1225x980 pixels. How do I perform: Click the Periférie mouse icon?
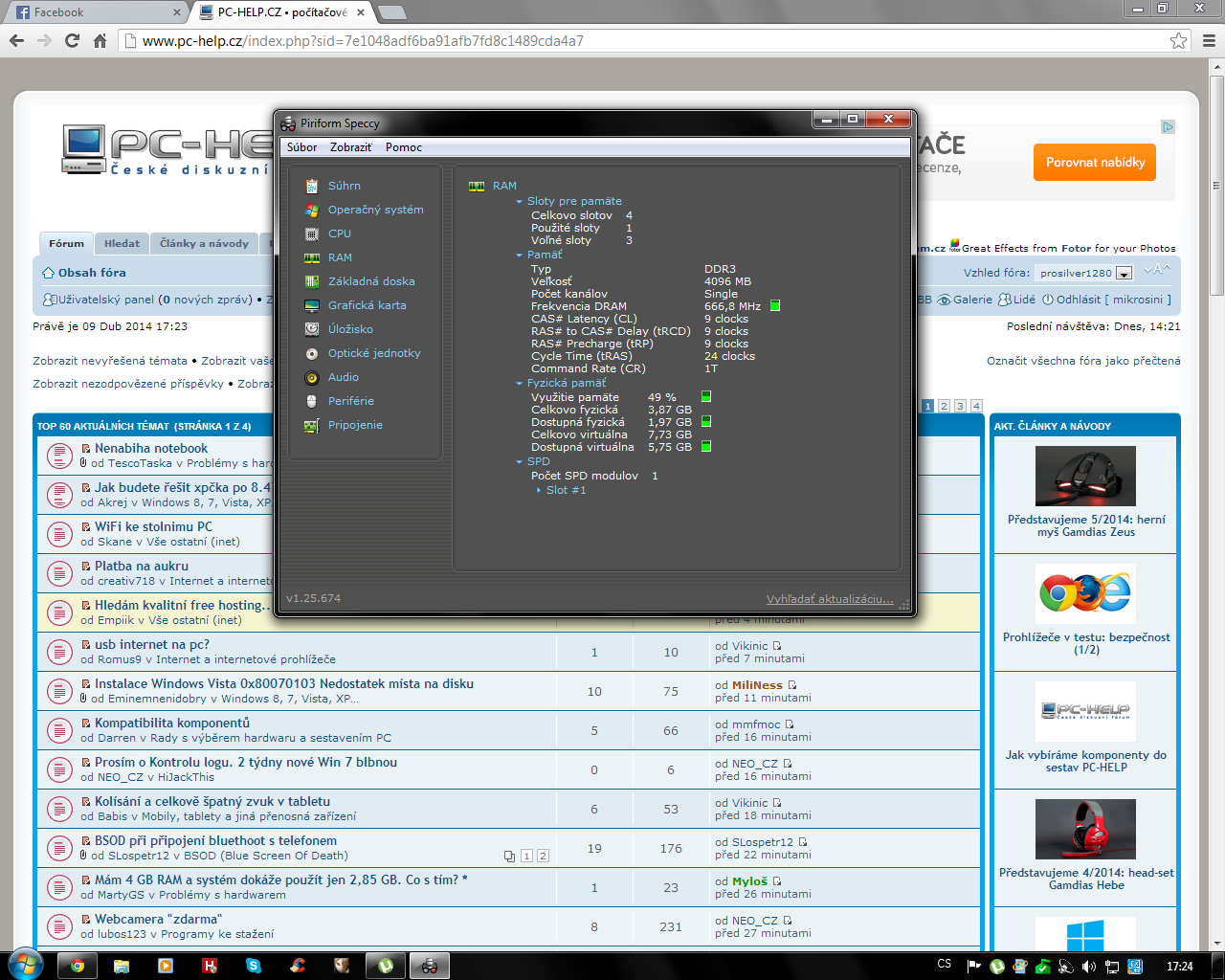pos(311,401)
